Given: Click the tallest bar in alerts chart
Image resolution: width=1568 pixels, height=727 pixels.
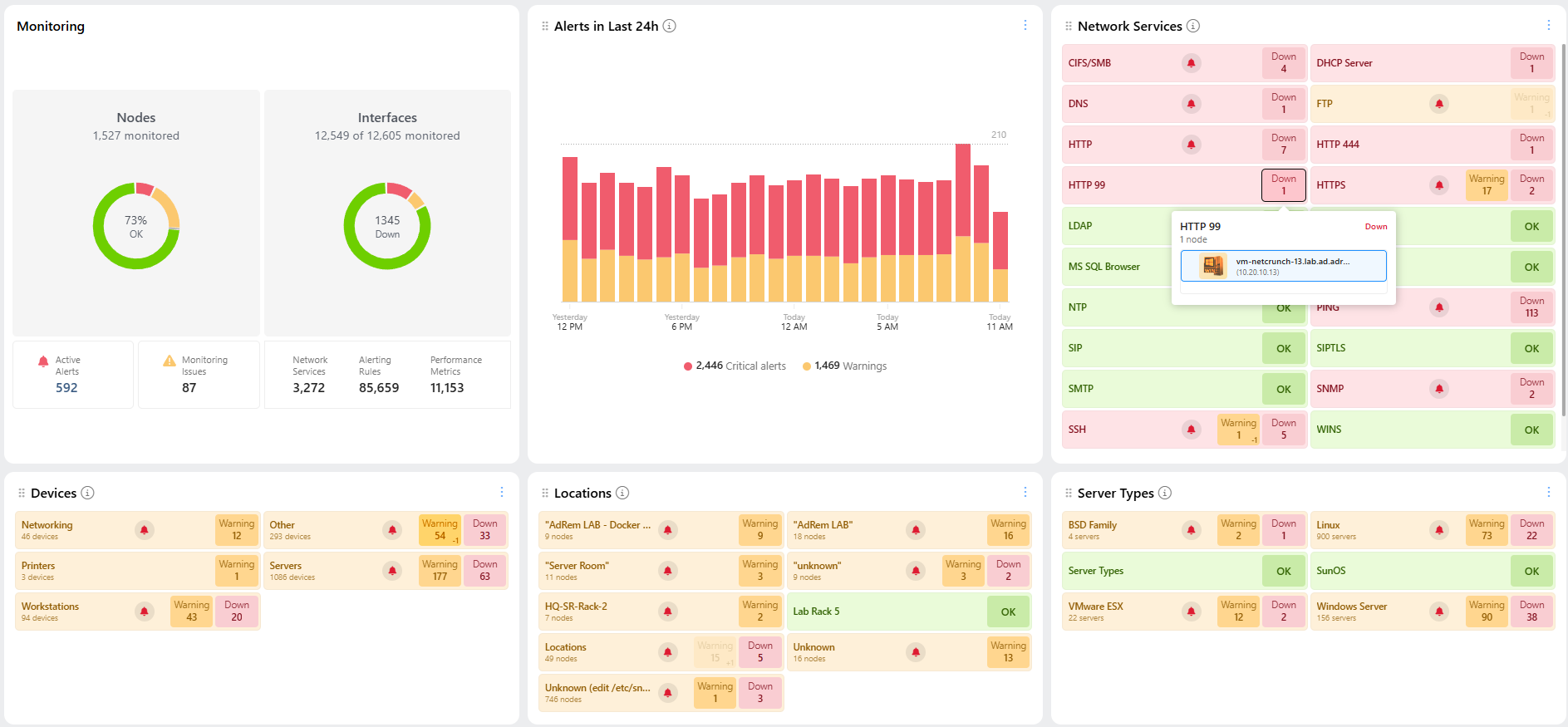Looking at the screenshot, I should pyautogui.click(x=962, y=223).
